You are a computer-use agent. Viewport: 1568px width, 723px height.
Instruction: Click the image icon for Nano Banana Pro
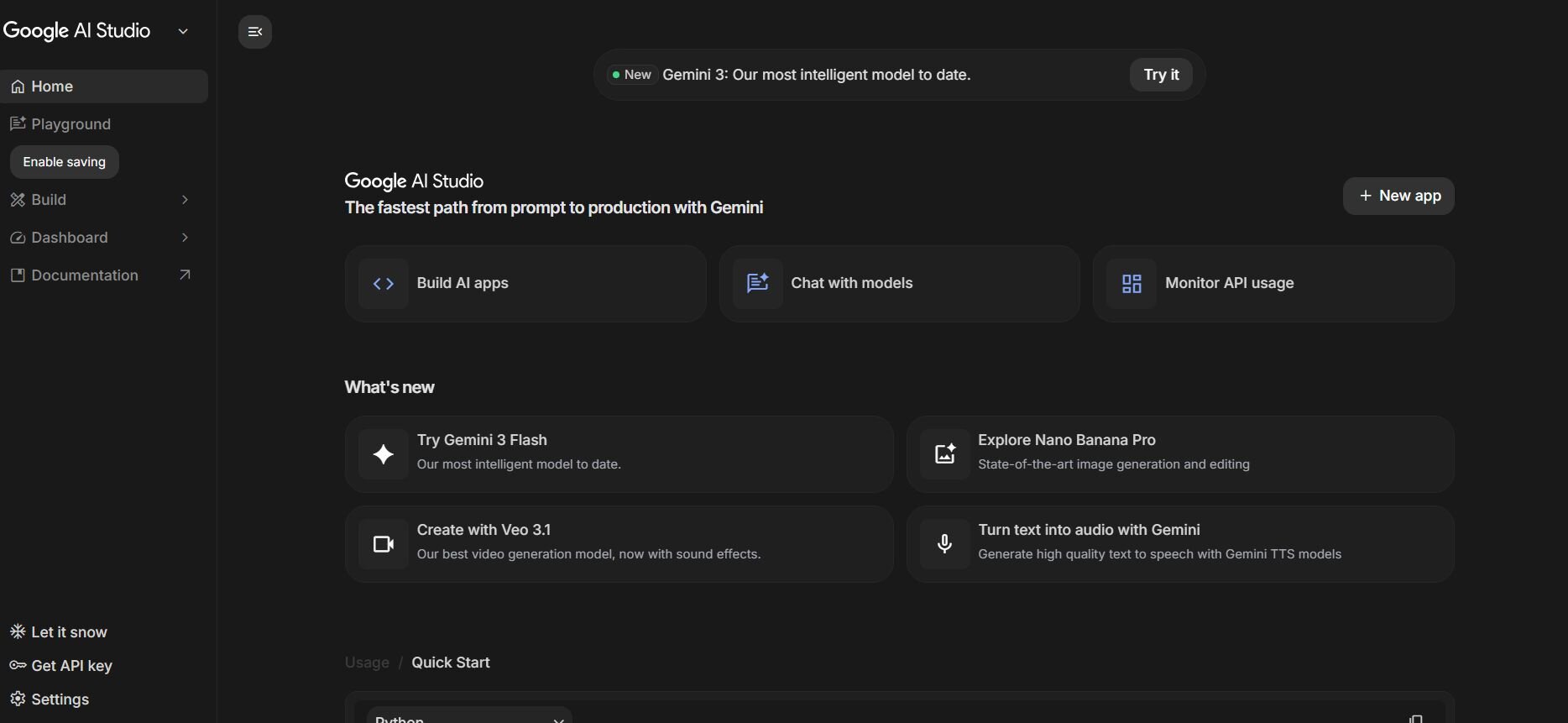pyautogui.click(x=945, y=454)
